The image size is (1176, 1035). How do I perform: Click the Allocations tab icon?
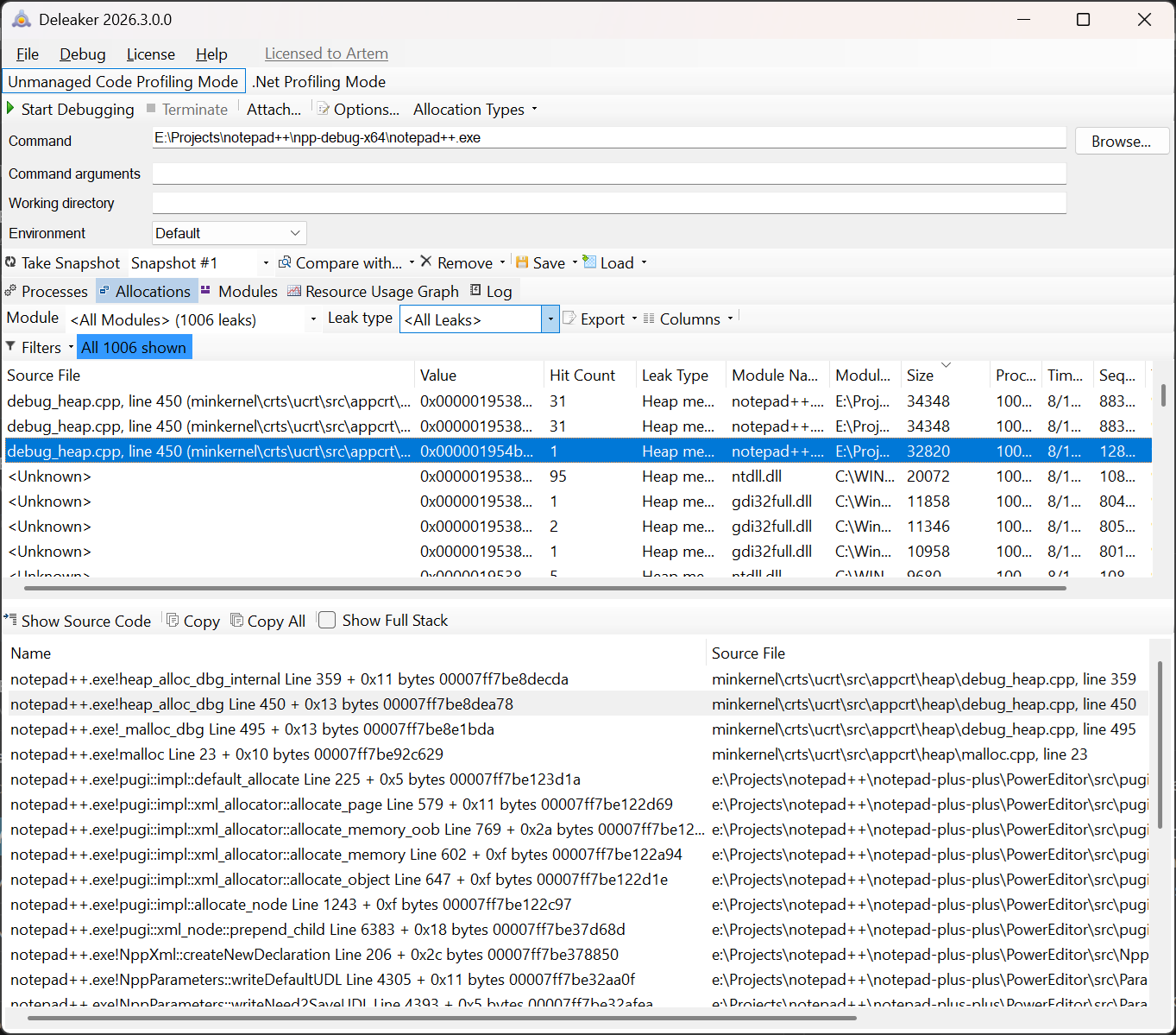click(104, 291)
